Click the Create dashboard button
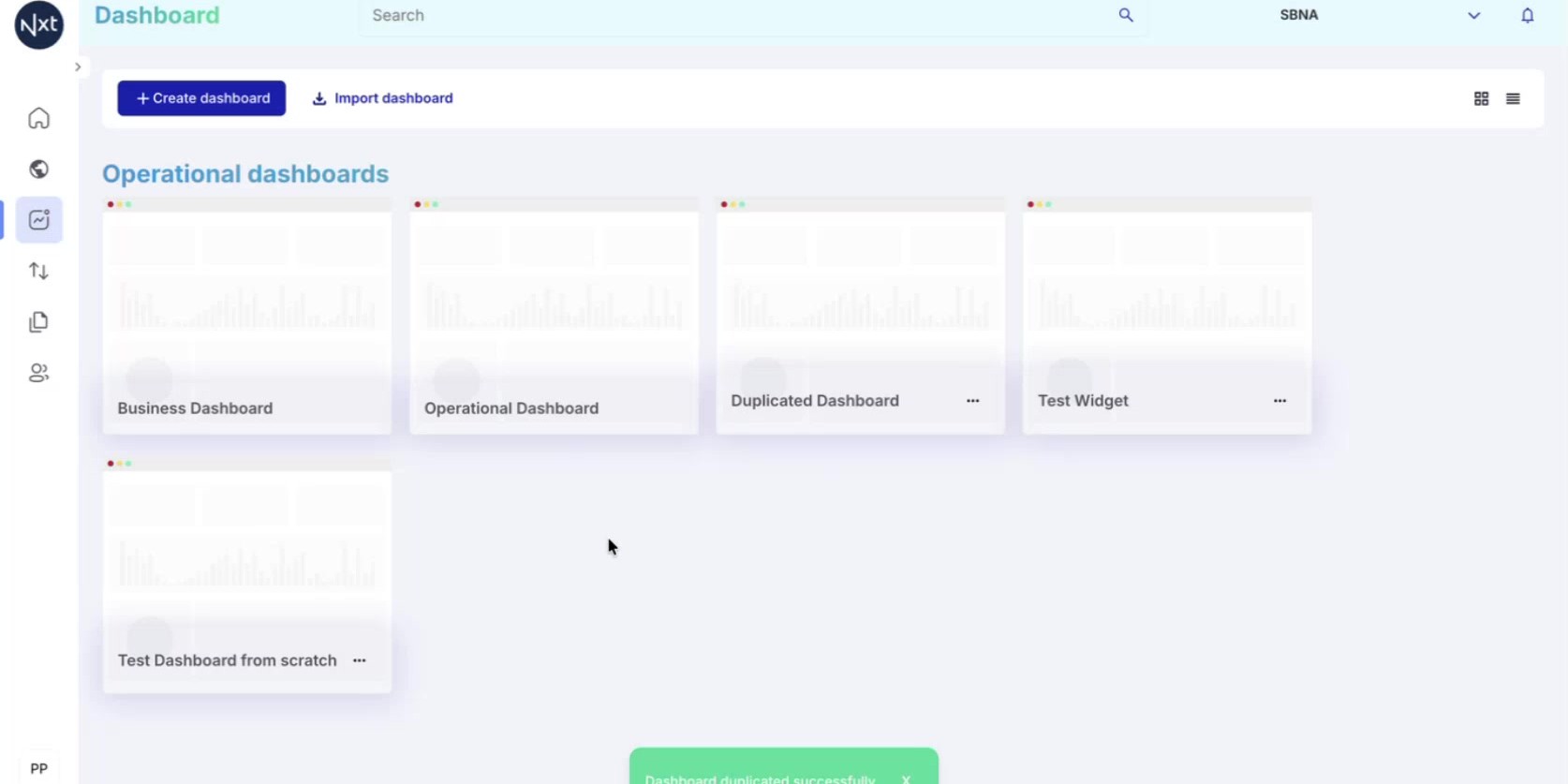The height and width of the screenshot is (784, 1568). point(201,98)
